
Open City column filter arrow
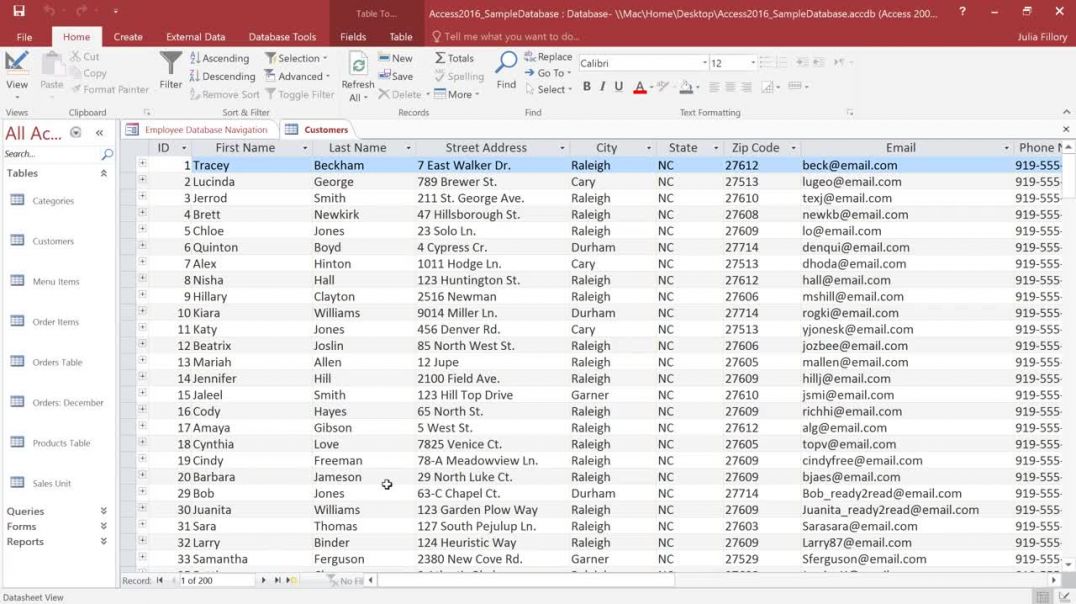[x=648, y=148]
